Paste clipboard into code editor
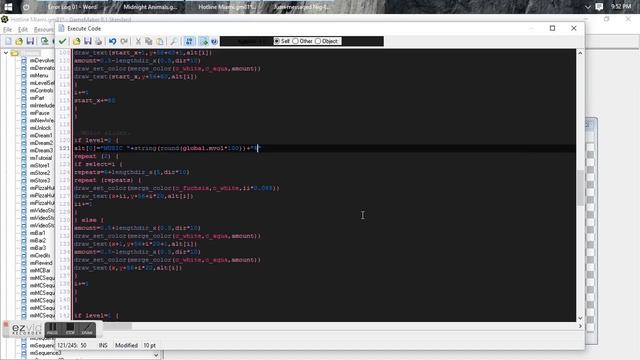 (x=160, y=41)
